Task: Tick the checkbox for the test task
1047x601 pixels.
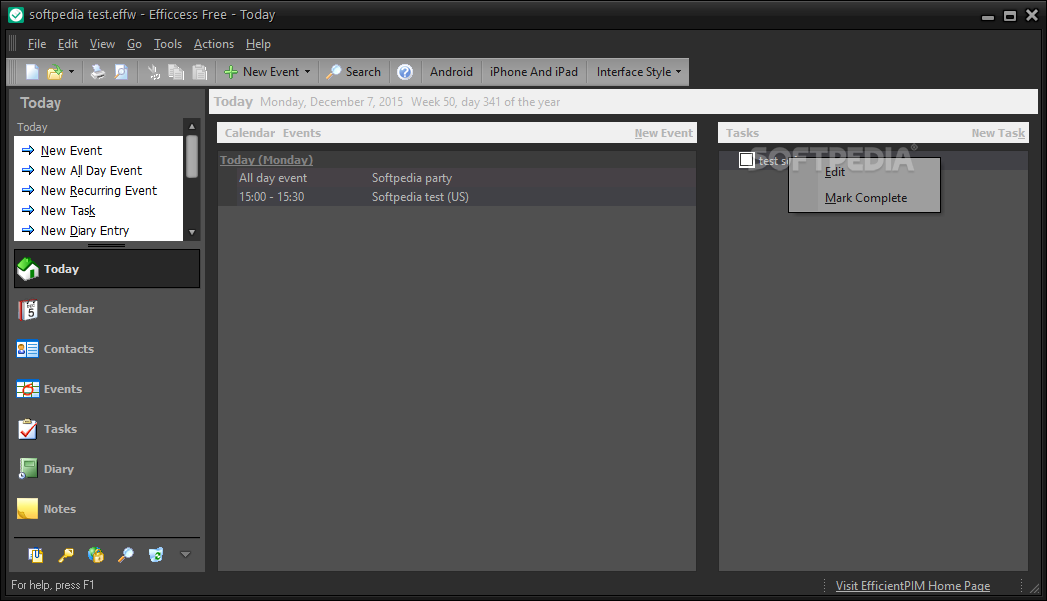Action: tap(747, 160)
